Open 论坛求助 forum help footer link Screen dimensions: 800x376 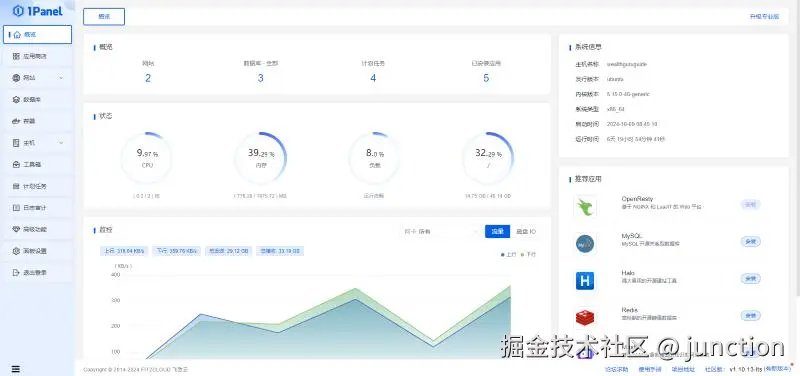pyautogui.click(x=616, y=369)
